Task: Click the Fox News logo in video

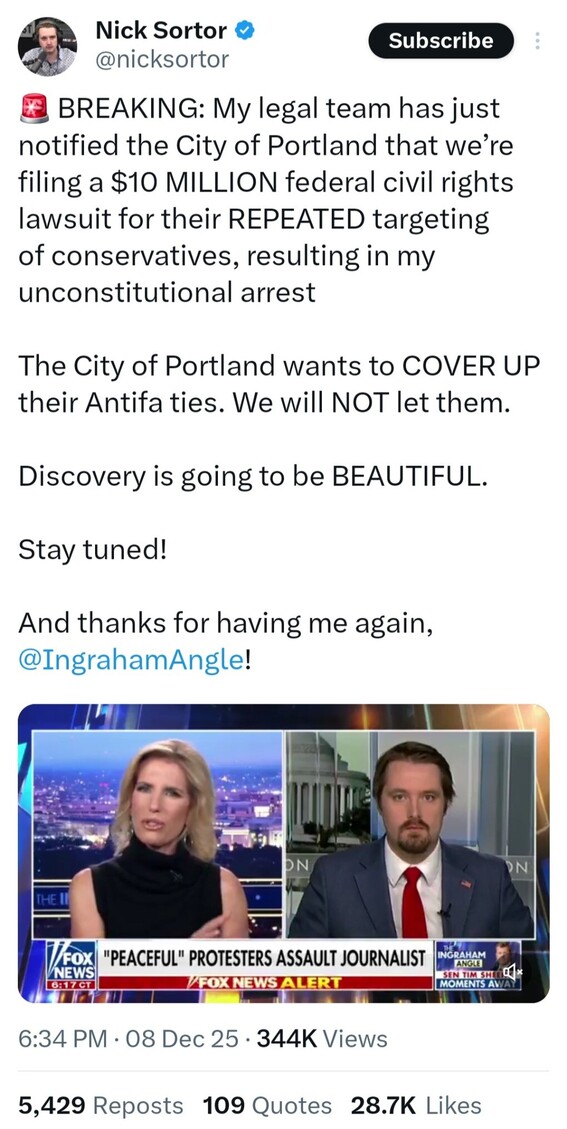Action: click(x=71, y=958)
